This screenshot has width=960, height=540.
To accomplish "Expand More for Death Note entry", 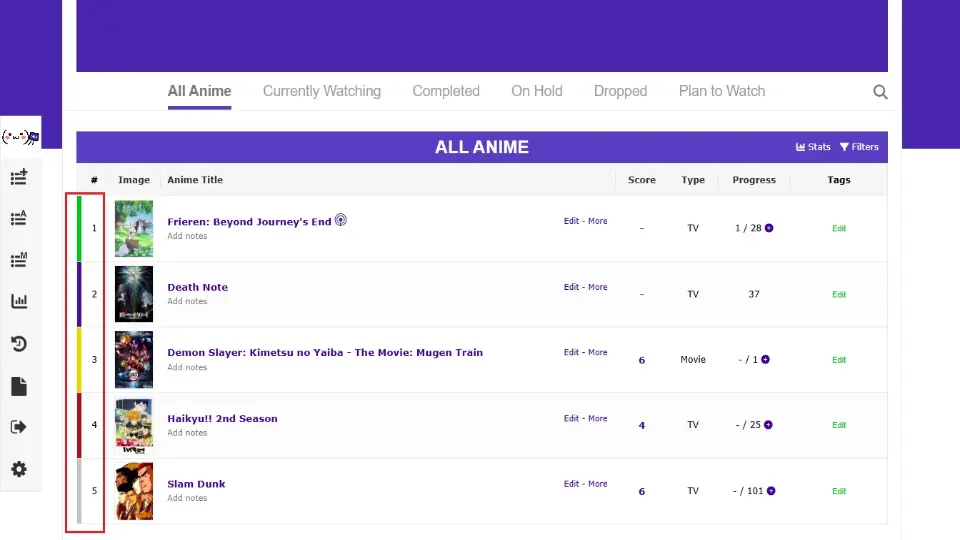I will click(x=598, y=287).
